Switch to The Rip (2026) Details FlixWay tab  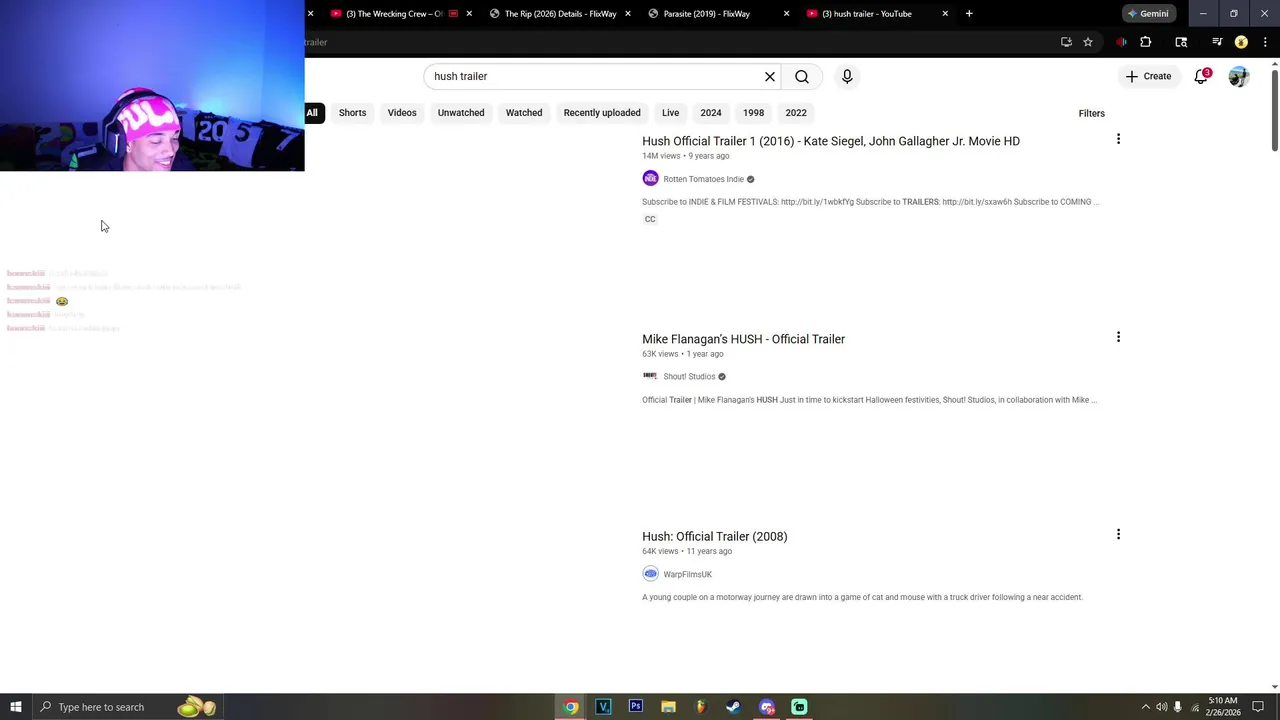click(x=560, y=14)
